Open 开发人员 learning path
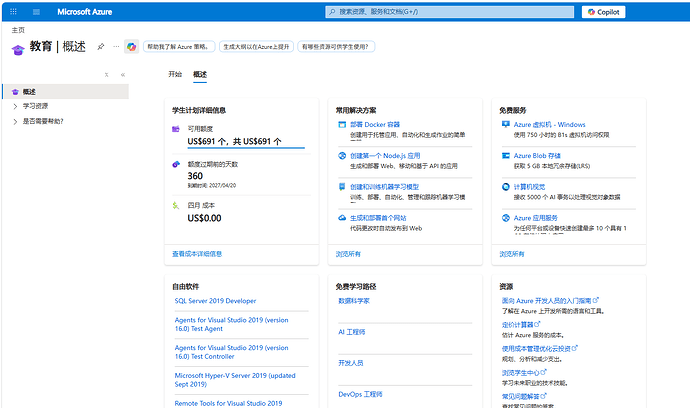Screen dimensions: 690x408 [x=351, y=363]
